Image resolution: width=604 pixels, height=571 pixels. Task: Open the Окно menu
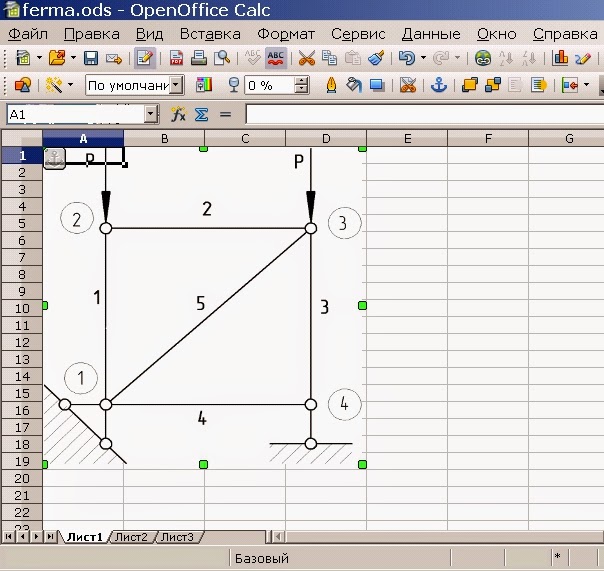[497, 34]
